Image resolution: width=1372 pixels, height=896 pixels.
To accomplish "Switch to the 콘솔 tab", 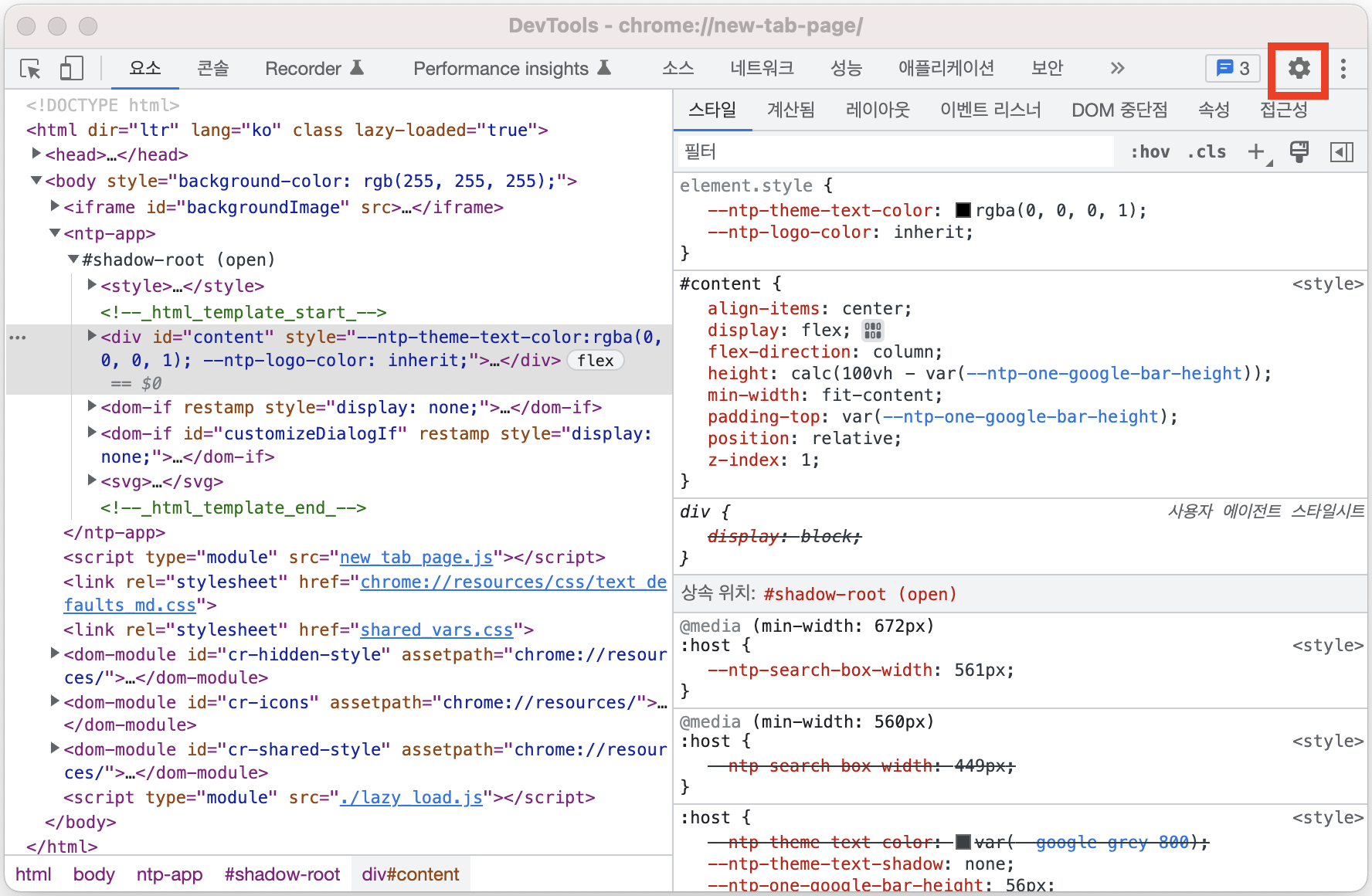I will pyautogui.click(x=212, y=69).
